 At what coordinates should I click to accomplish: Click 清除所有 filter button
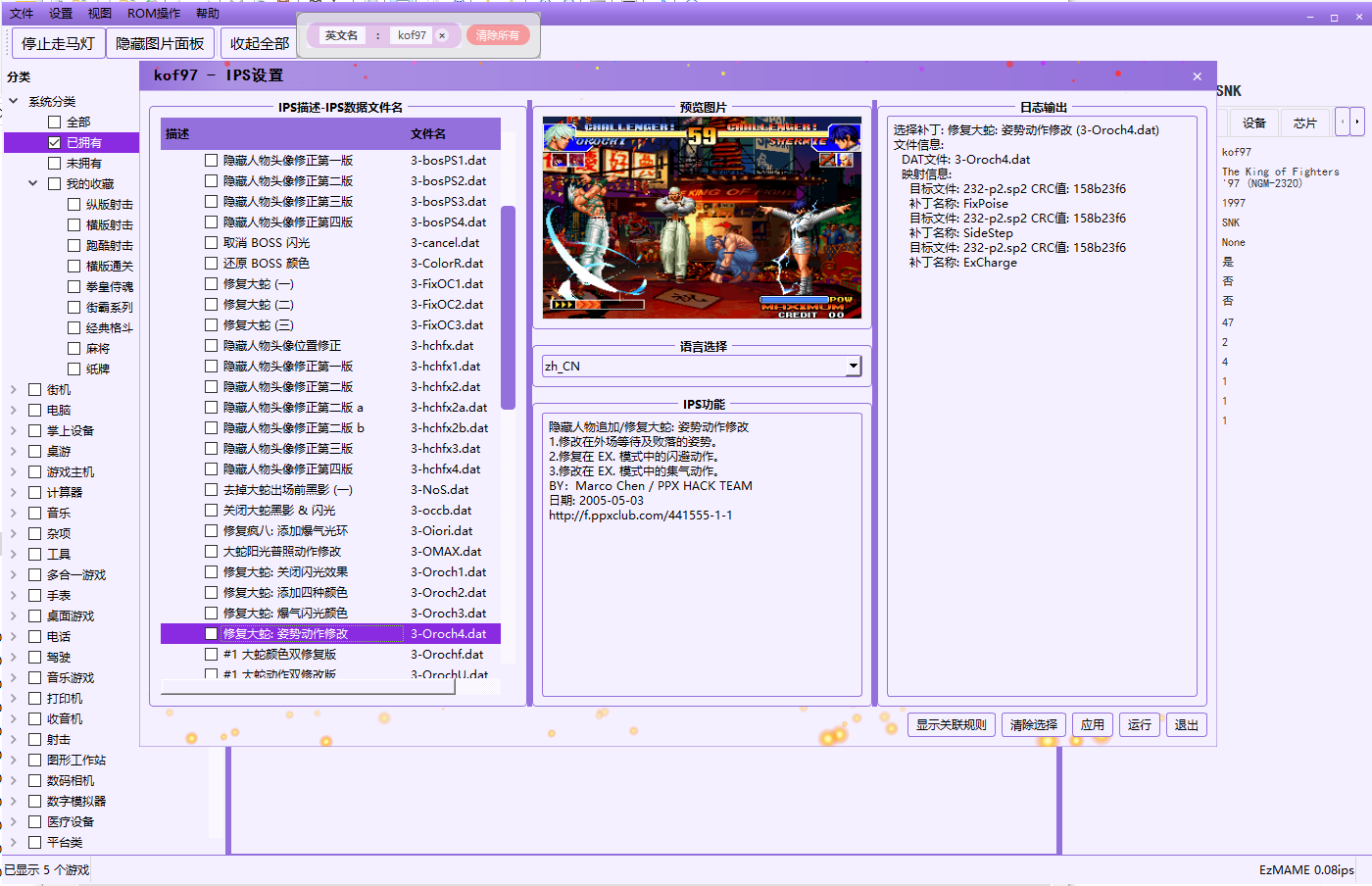[498, 35]
